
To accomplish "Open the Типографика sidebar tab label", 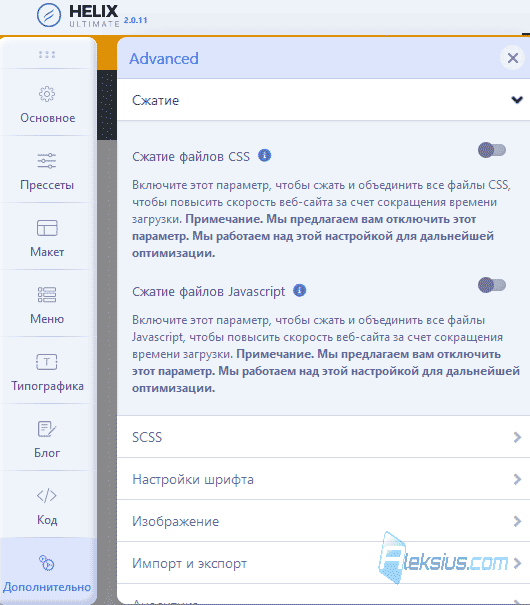I will coord(47,386).
